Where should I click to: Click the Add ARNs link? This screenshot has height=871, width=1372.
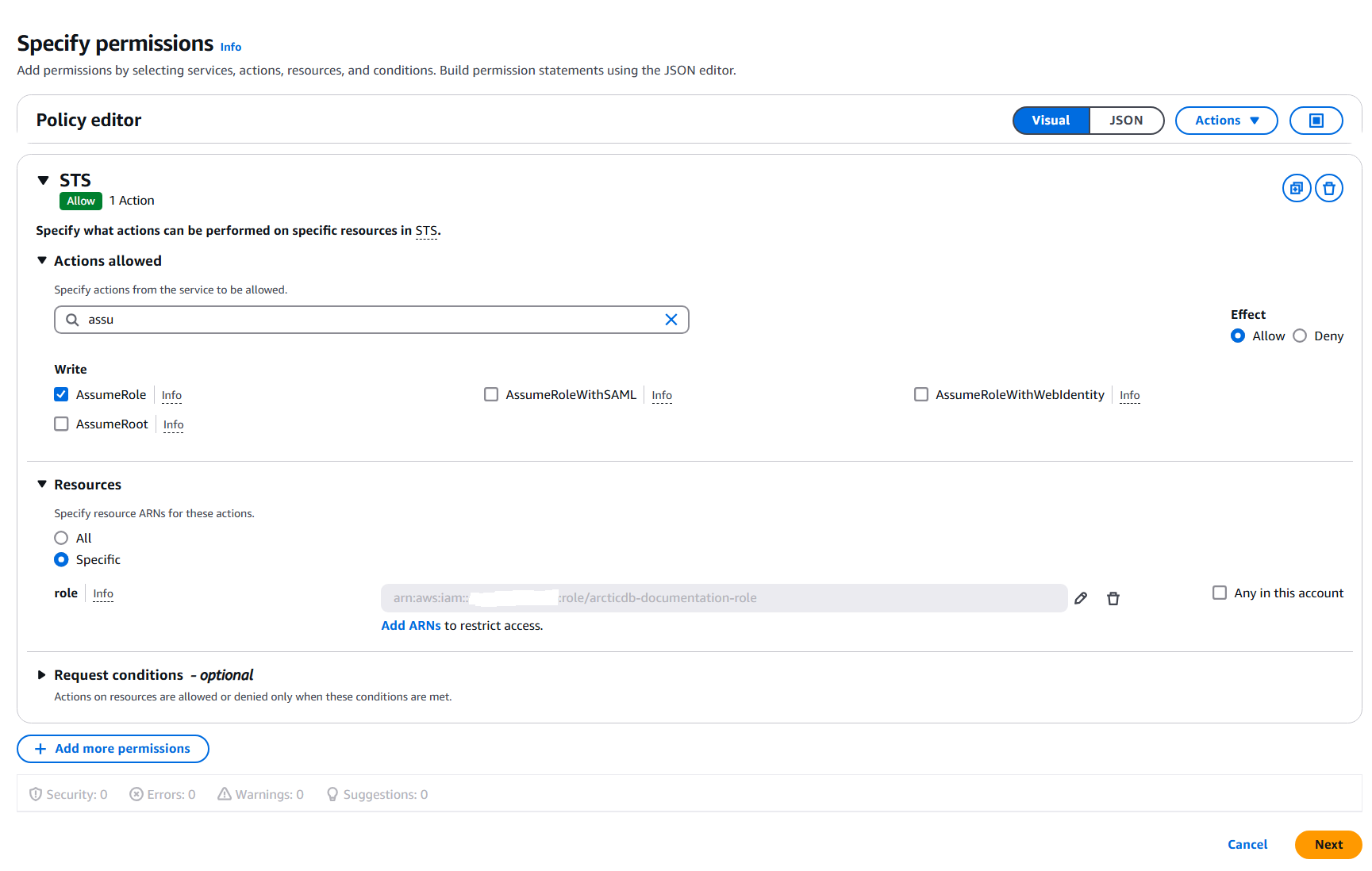click(x=410, y=626)
